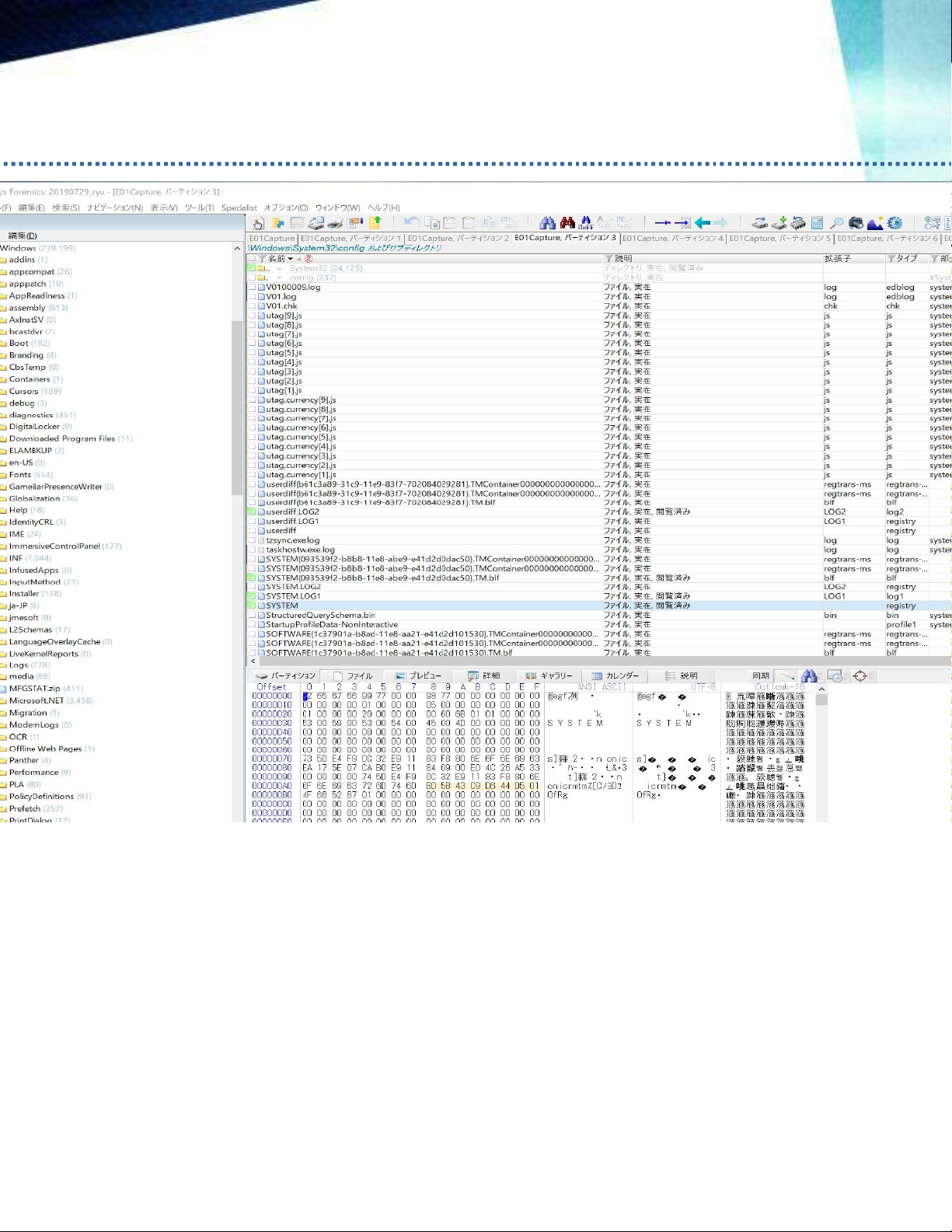Viewport: 952px width, 1232px height.
Task: Tick the checkbox beside V01.log
Action: [252, 297]
